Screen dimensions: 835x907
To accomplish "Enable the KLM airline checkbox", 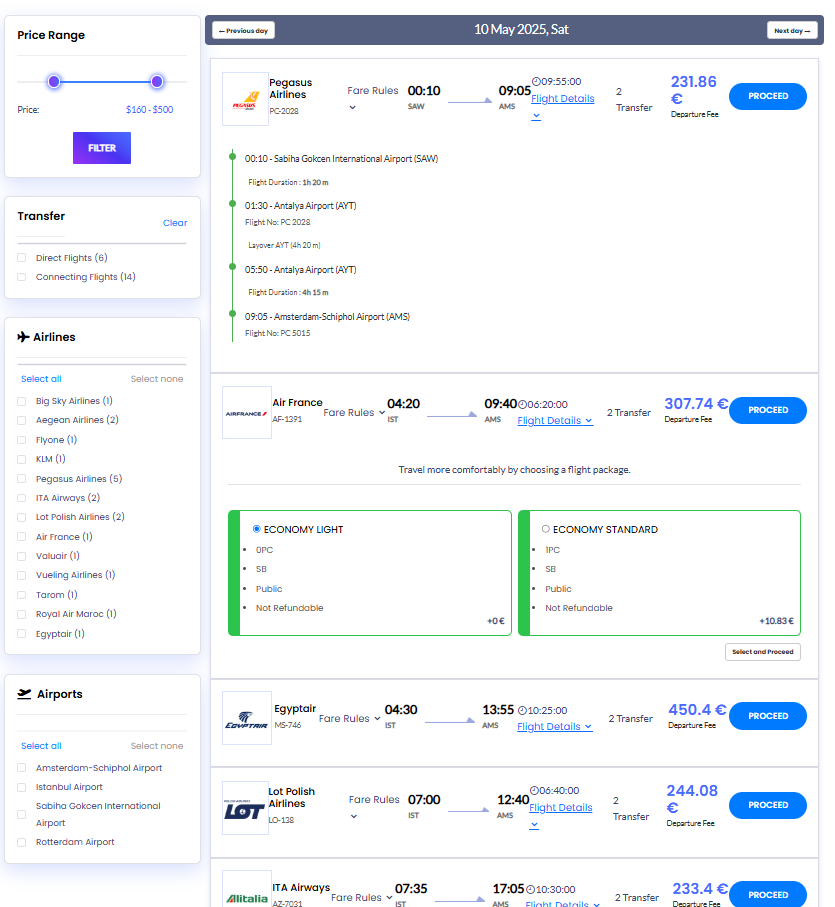I will click(22, 459).
